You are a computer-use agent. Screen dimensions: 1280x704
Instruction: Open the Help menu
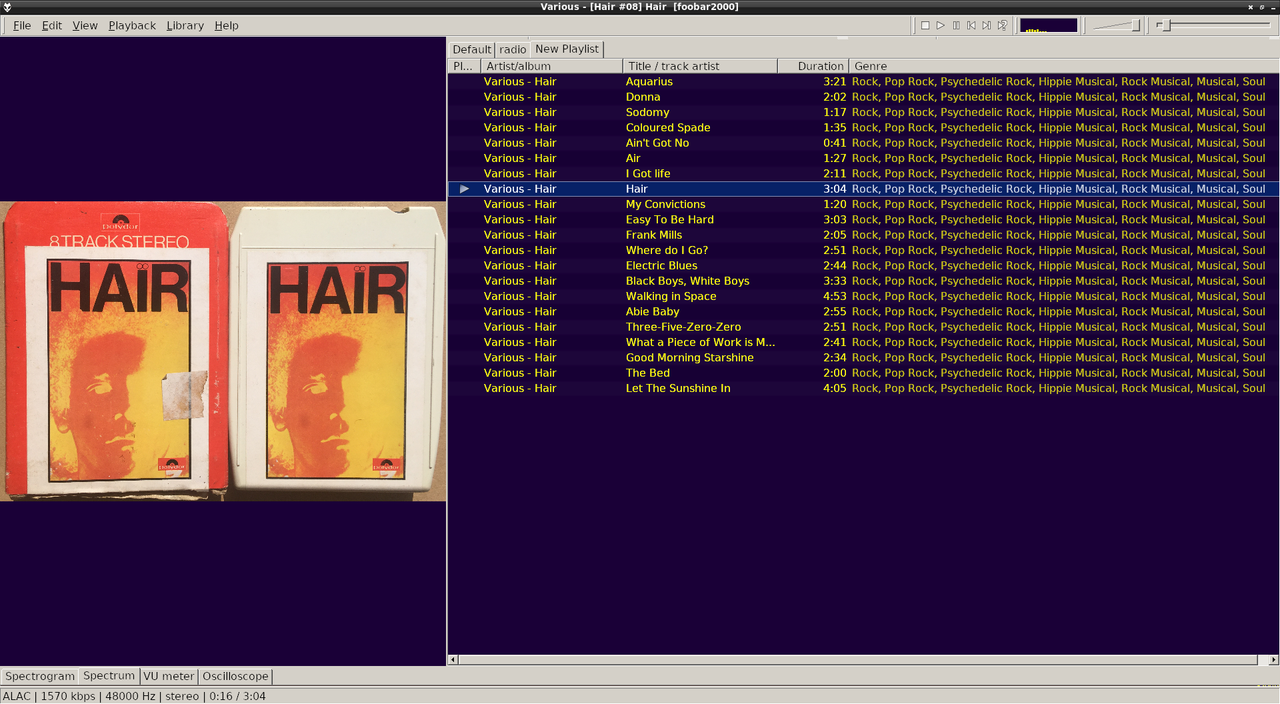pos(226,26)
